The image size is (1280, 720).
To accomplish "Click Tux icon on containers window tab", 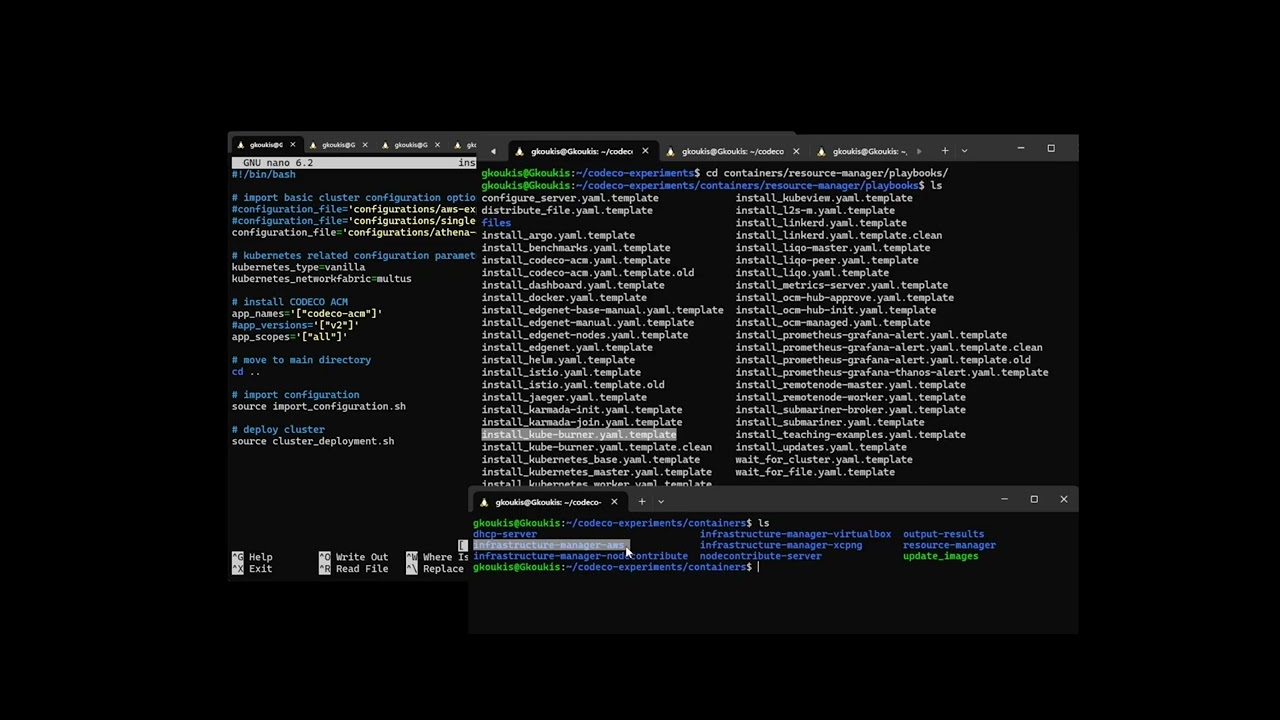I will pyautogui.click(x=485, y=502).
